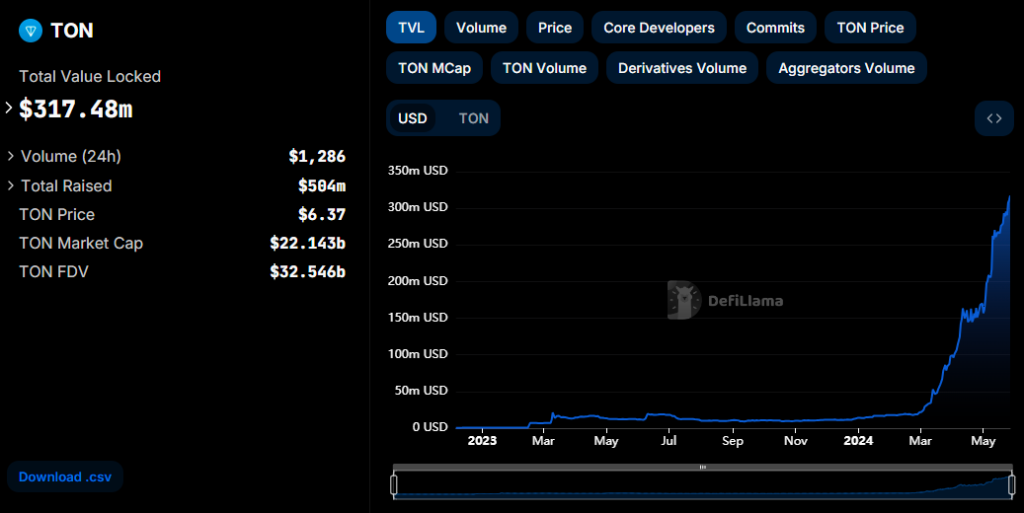Toggle the Volume chart metric
This screenshot has height=513, width=1024.
[x=481, y=27]
